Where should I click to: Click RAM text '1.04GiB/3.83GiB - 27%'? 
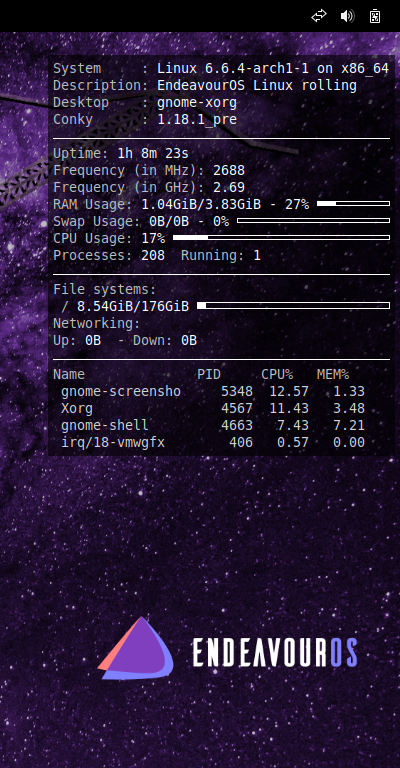[225, 204]
